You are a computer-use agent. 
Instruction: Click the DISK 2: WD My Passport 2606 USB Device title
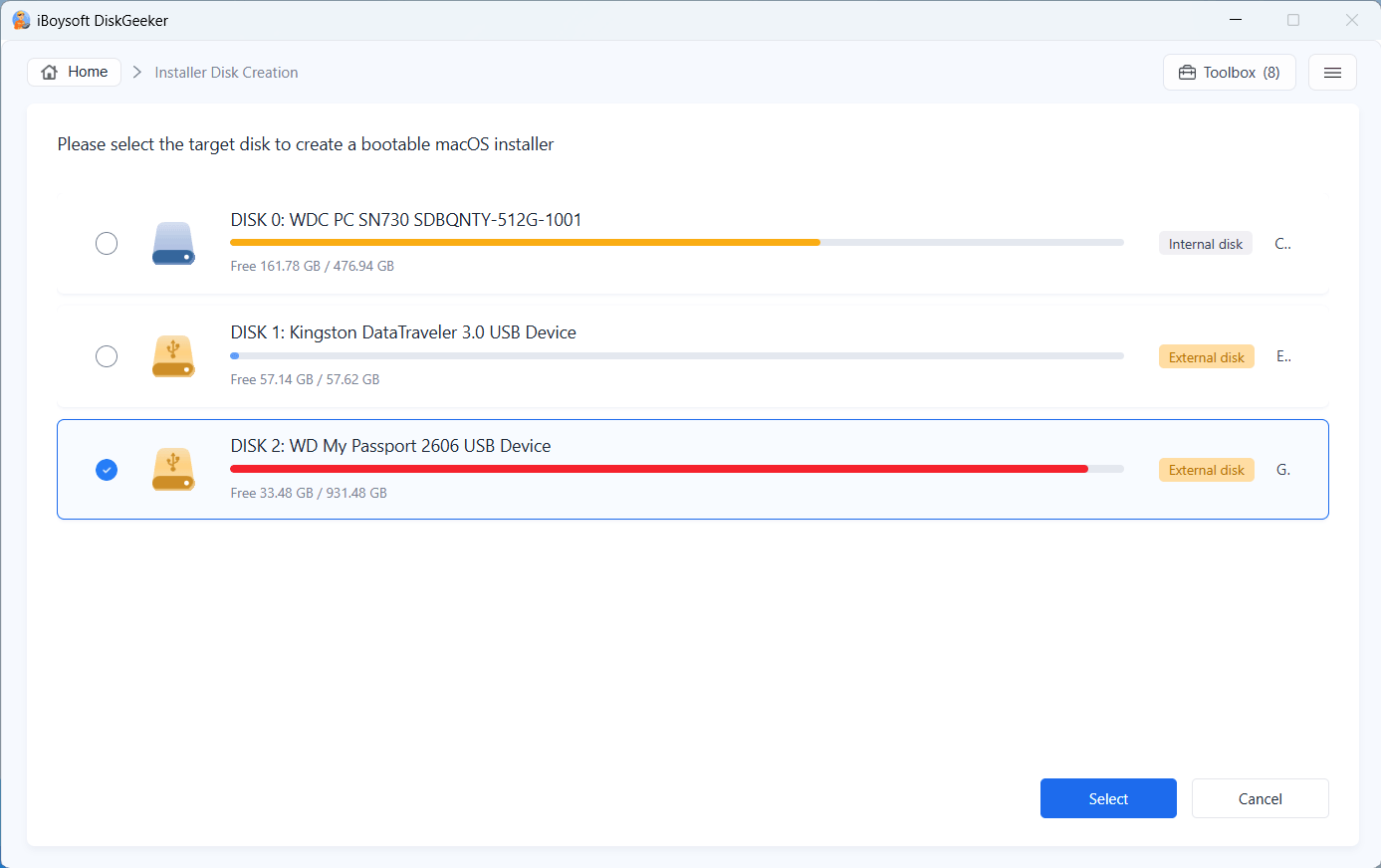(390, 446)
